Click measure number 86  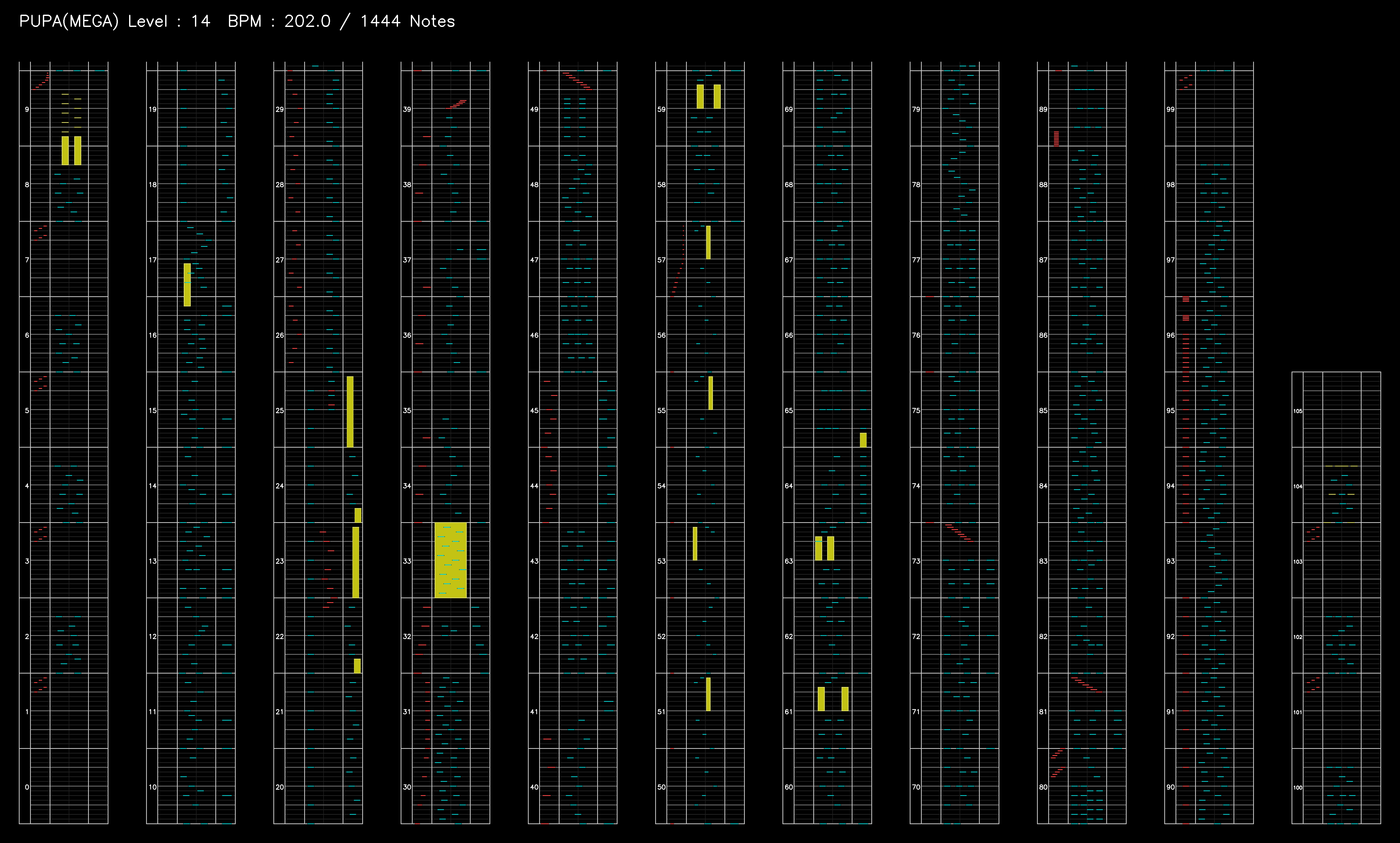1043,335
